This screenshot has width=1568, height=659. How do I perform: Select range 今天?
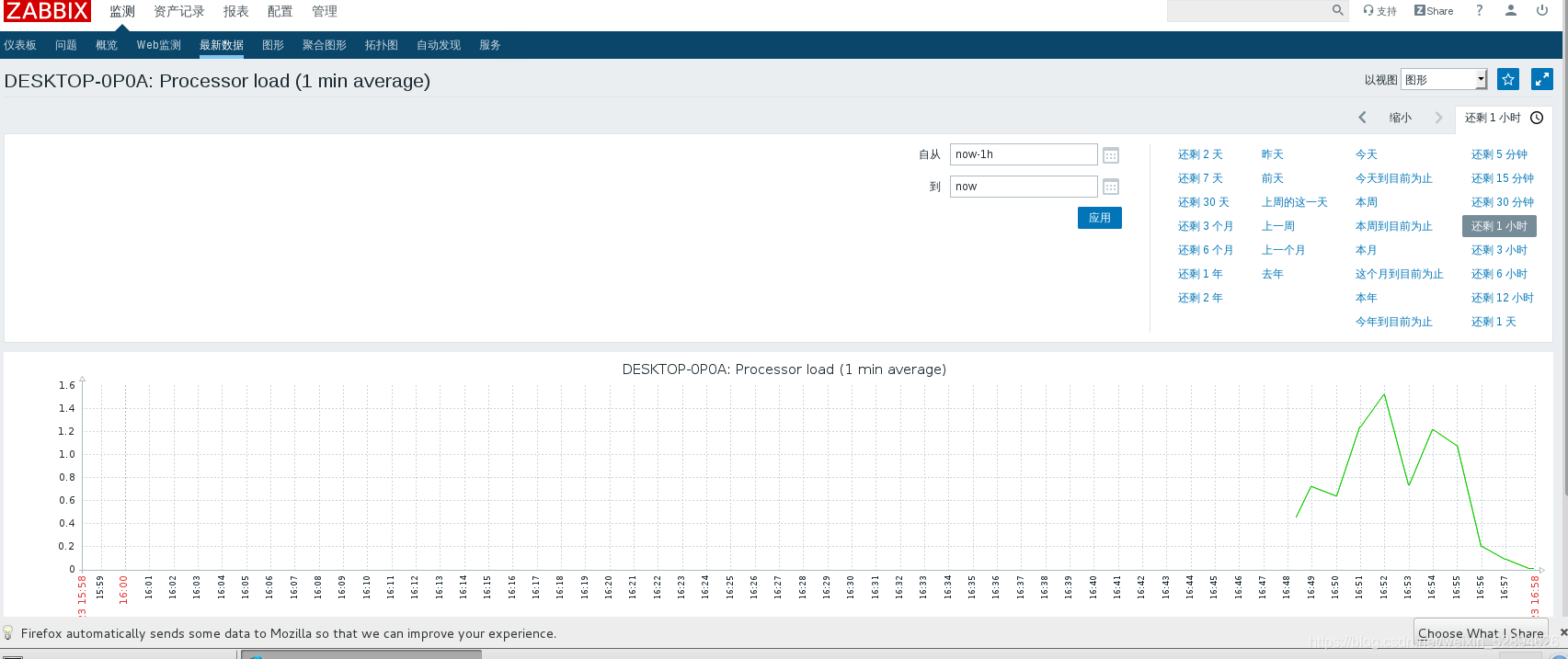click(x=1367, y=154)
